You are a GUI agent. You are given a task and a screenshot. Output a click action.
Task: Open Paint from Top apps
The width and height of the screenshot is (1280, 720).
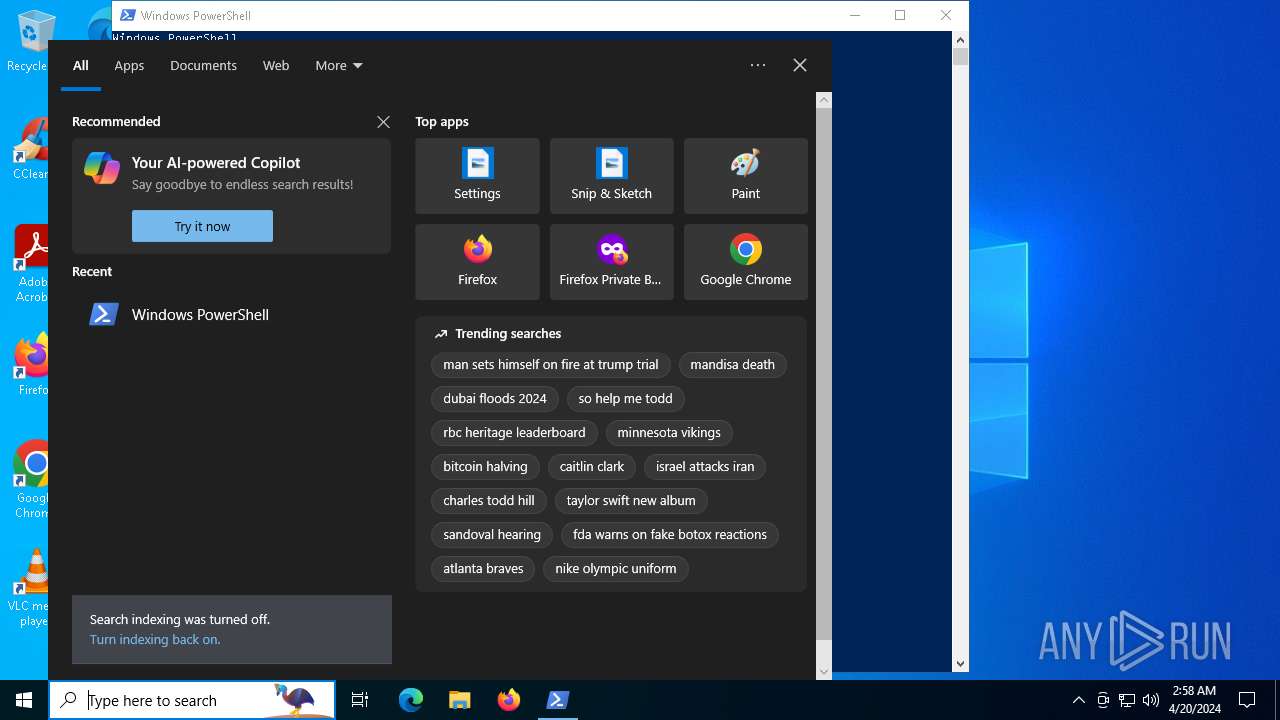pyautogui.click(x=745, y=176)
